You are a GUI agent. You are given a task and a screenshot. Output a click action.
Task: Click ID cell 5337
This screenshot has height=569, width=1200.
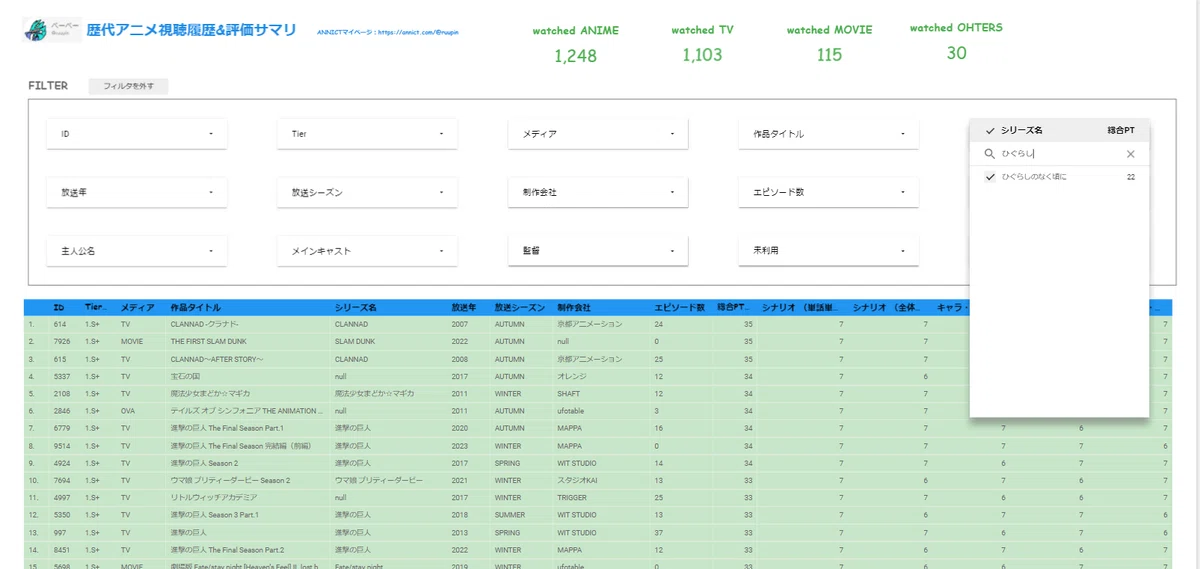click(x=60, y=376)
